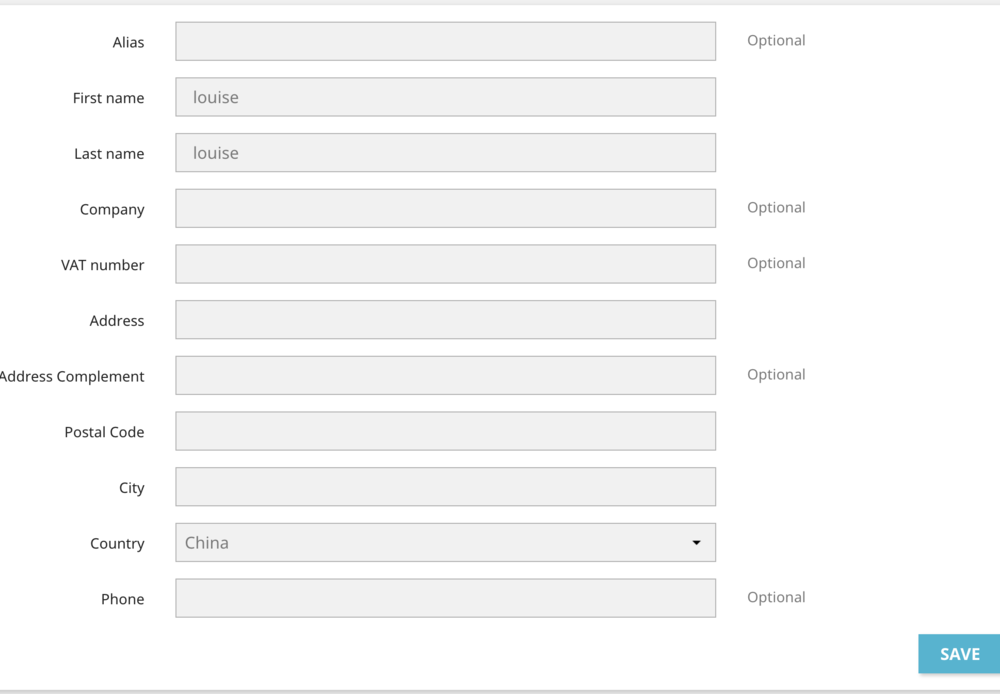Expand the country selector showing China
This screenshot has height=694, width=1000.
(445, 542)
